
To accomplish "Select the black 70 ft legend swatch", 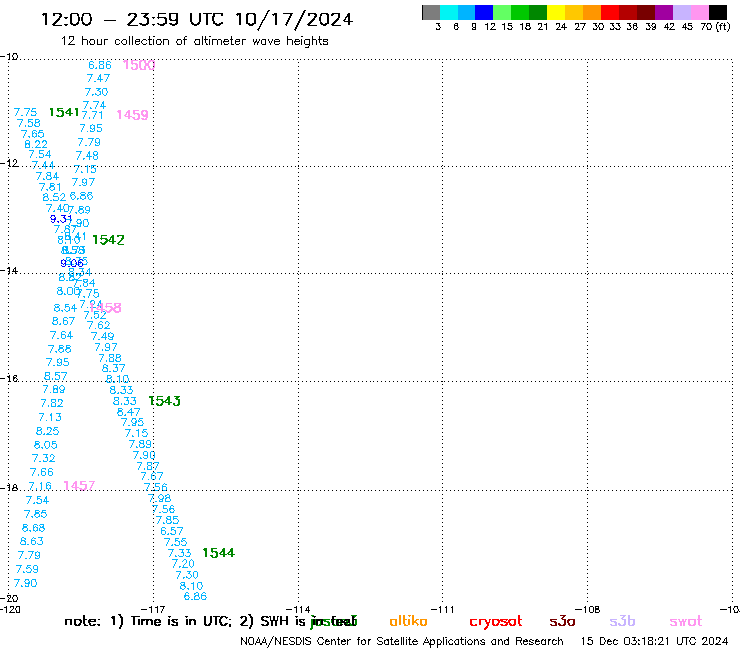I will pyautogui.click(x=718, y=12).
